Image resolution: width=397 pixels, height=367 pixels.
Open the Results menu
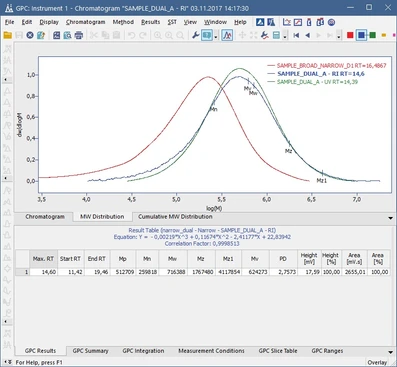coord(150,22)
